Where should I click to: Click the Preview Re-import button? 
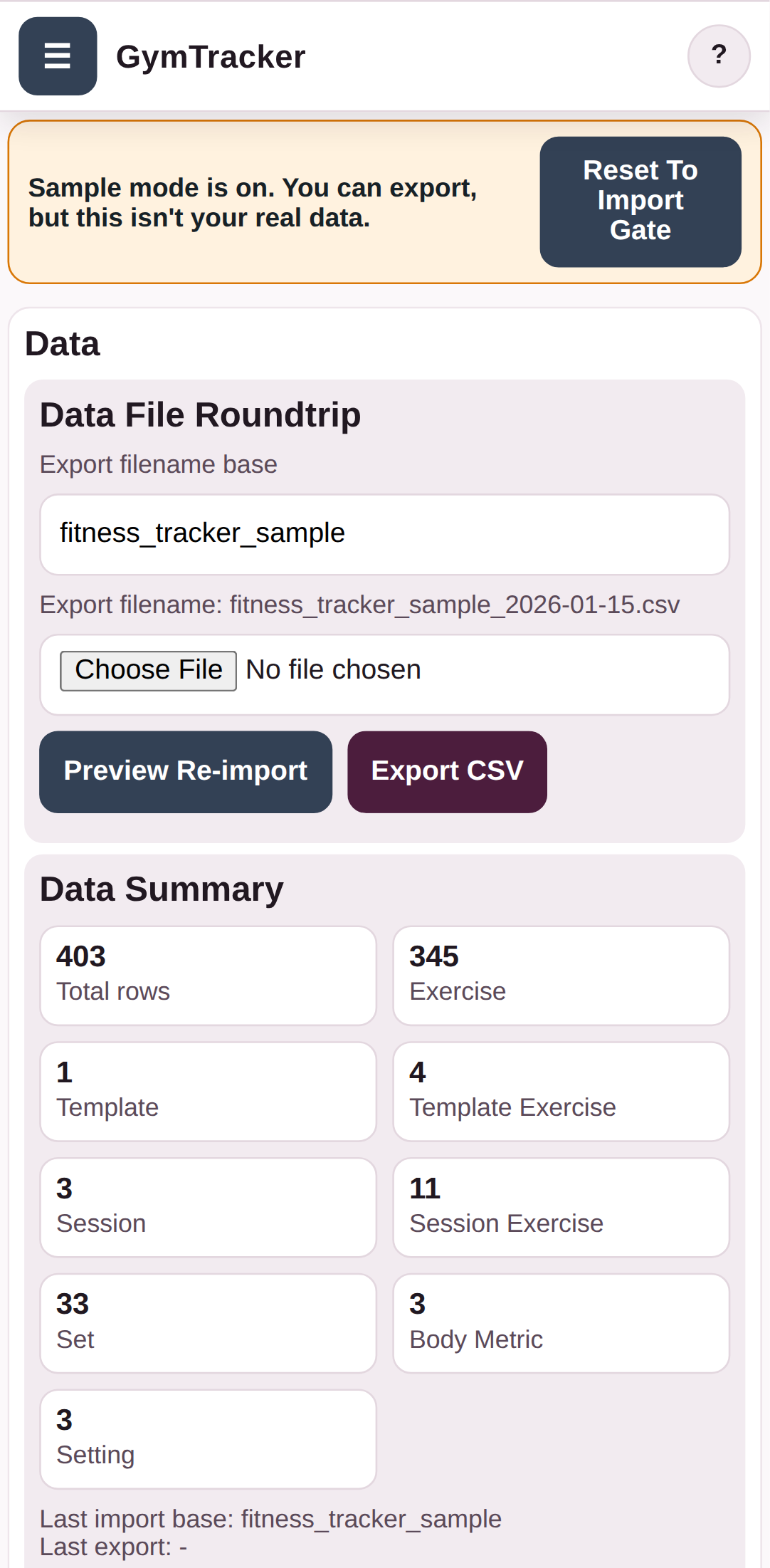coord(185,771)
